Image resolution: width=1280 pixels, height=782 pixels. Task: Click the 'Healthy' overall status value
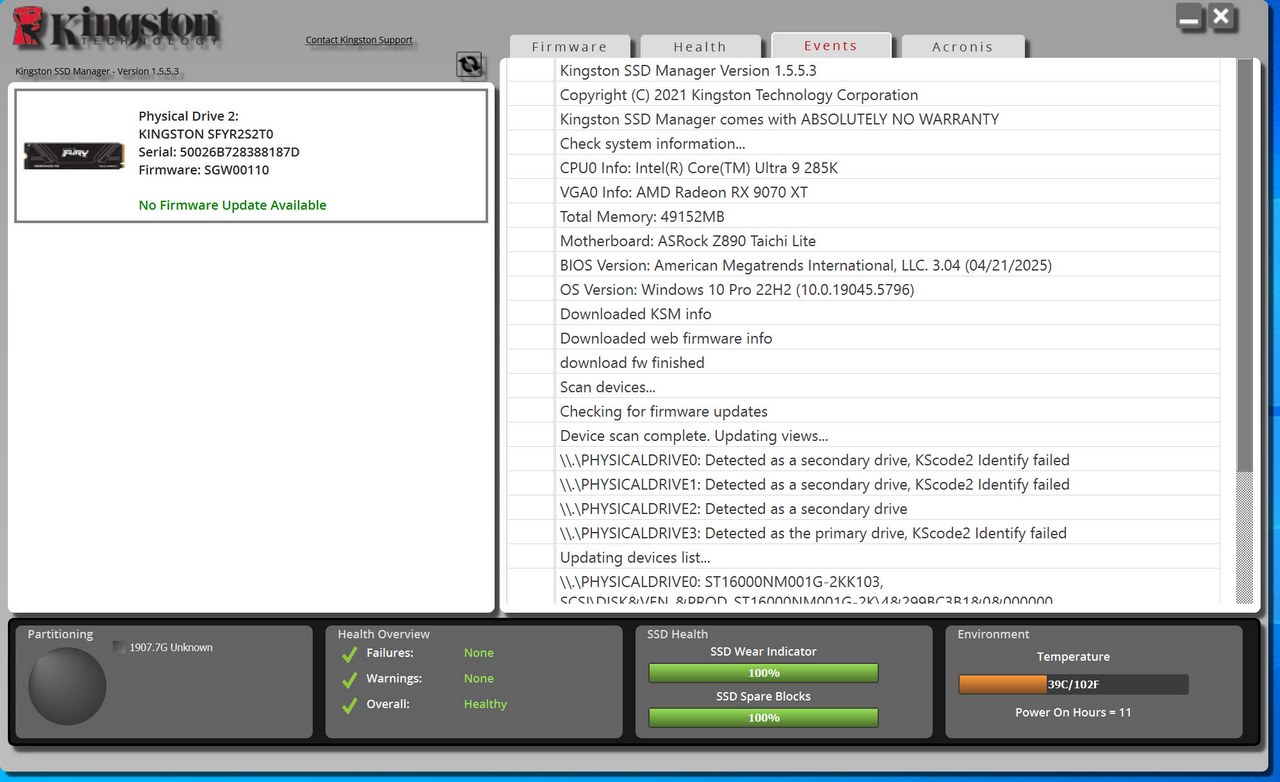(485, 704)
